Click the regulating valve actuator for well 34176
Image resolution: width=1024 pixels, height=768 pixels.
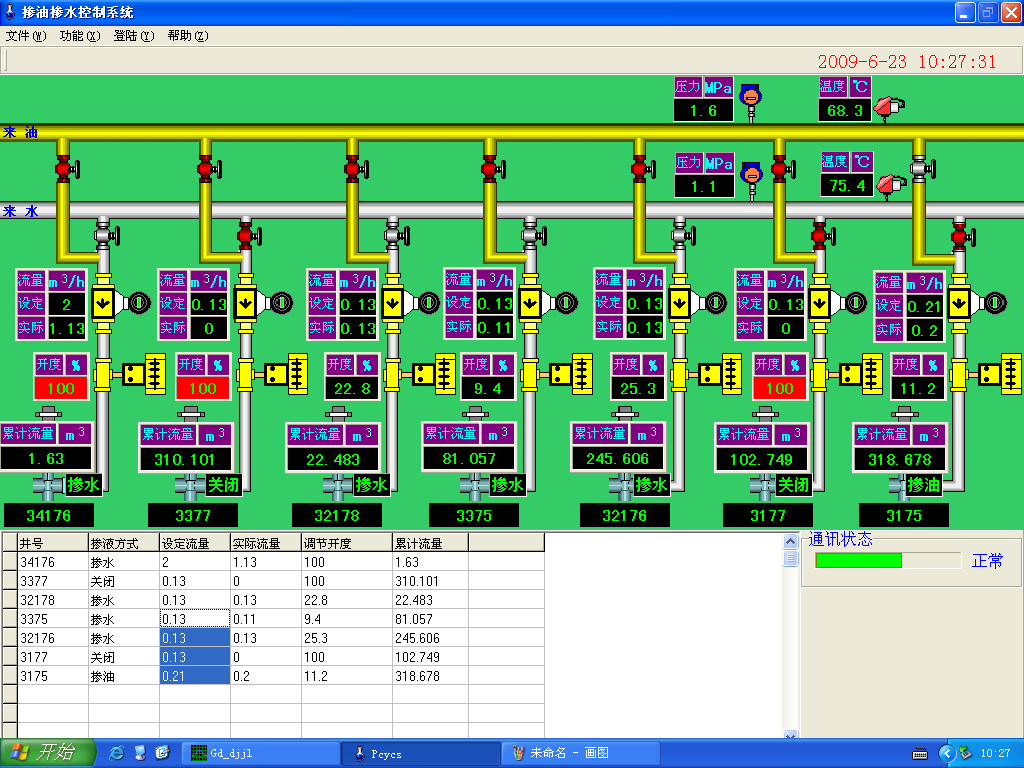pyautogui.click(x=144, y=374)
